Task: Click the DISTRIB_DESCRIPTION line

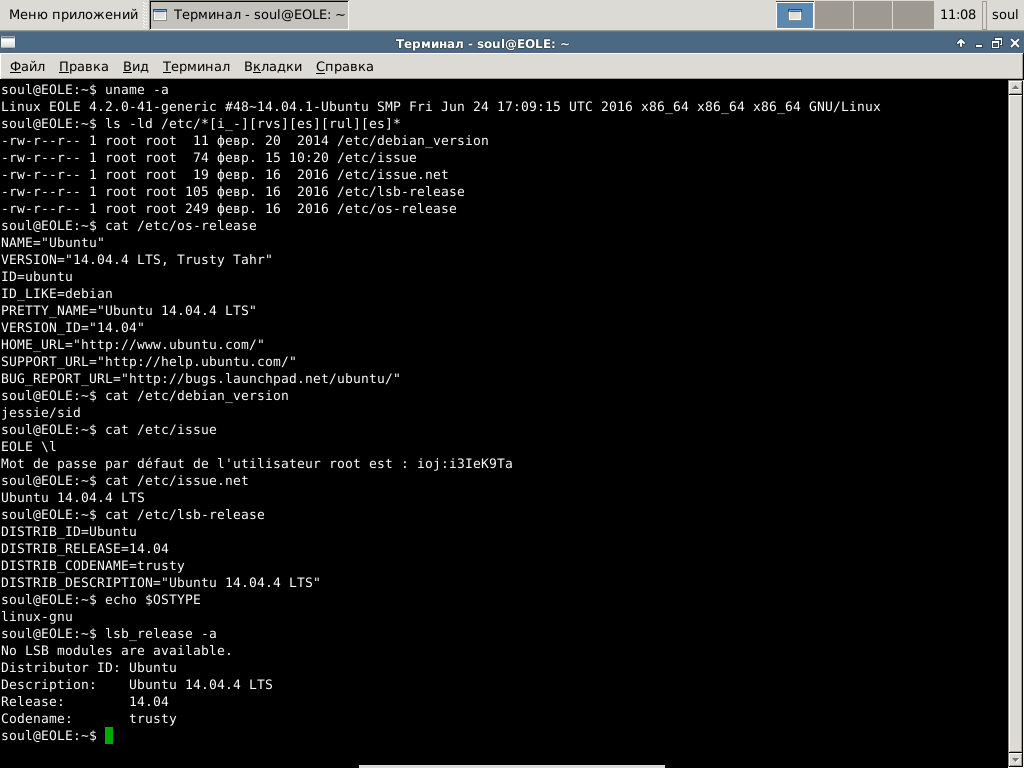Action: [161, 582]
